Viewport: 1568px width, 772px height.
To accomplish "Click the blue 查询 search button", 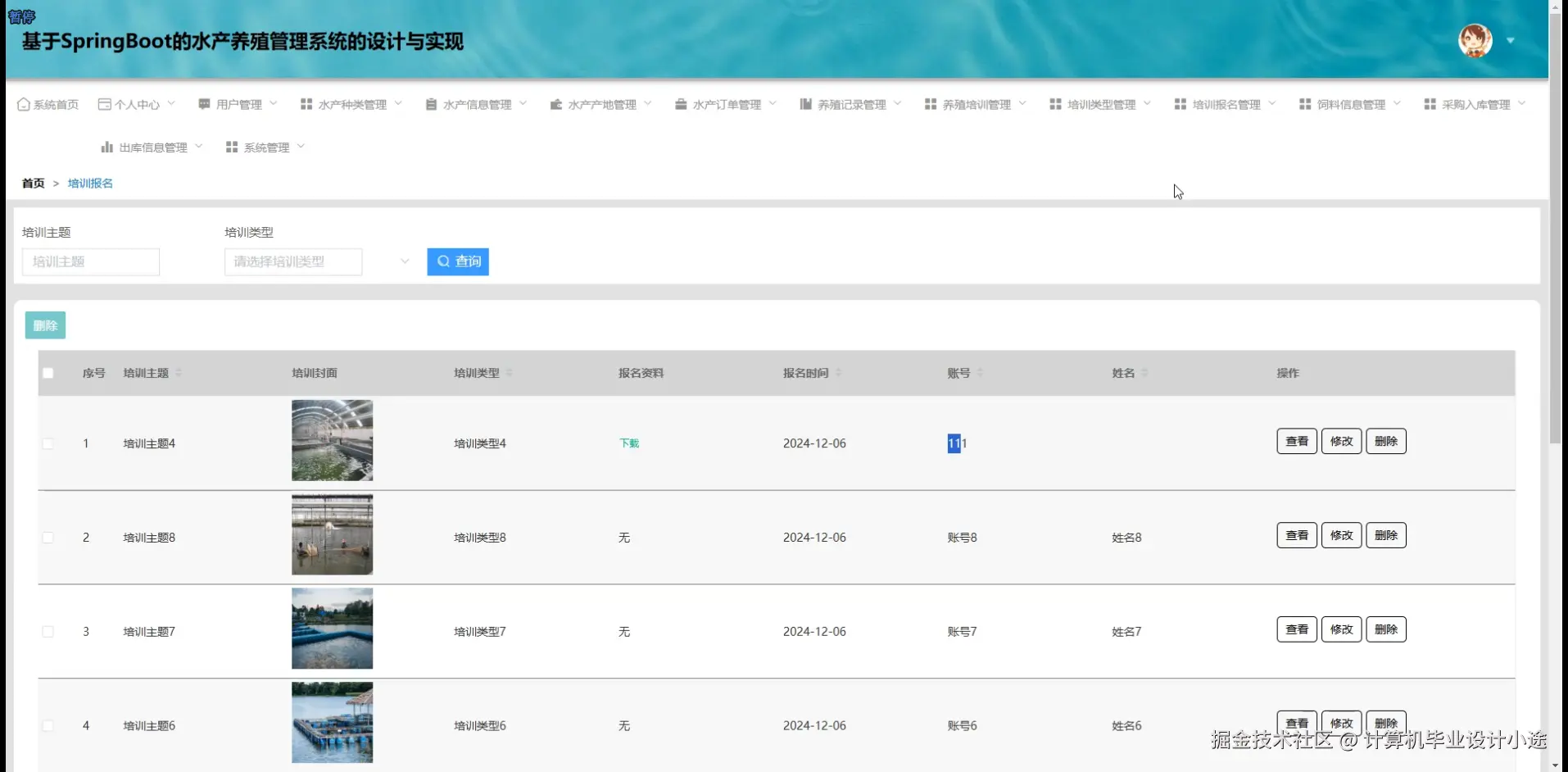I will pos(458,261).
